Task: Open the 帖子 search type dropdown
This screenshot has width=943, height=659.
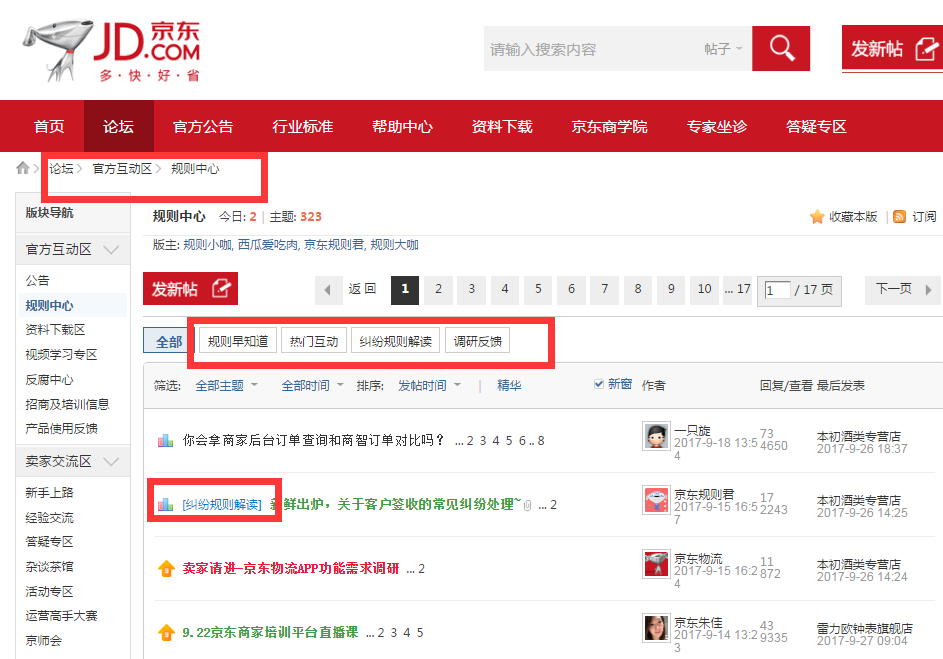Action: (x=723, y=49)
